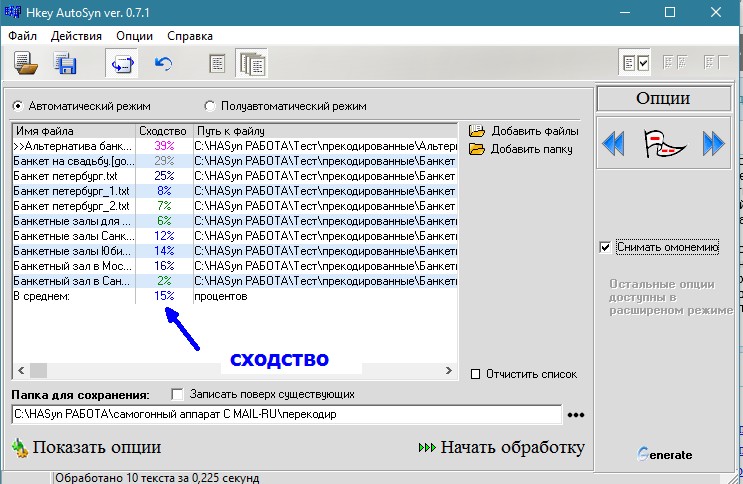The width and height of the screenshot is (743, 484).
Task: Select the single document toolbar icon
Action: [217, 64]
